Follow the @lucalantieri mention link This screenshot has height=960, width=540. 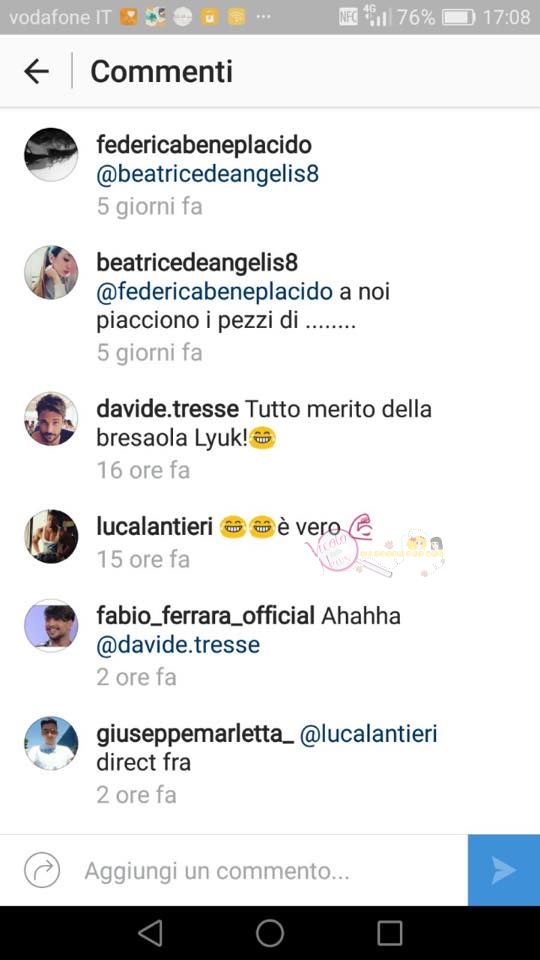point(369,733)
